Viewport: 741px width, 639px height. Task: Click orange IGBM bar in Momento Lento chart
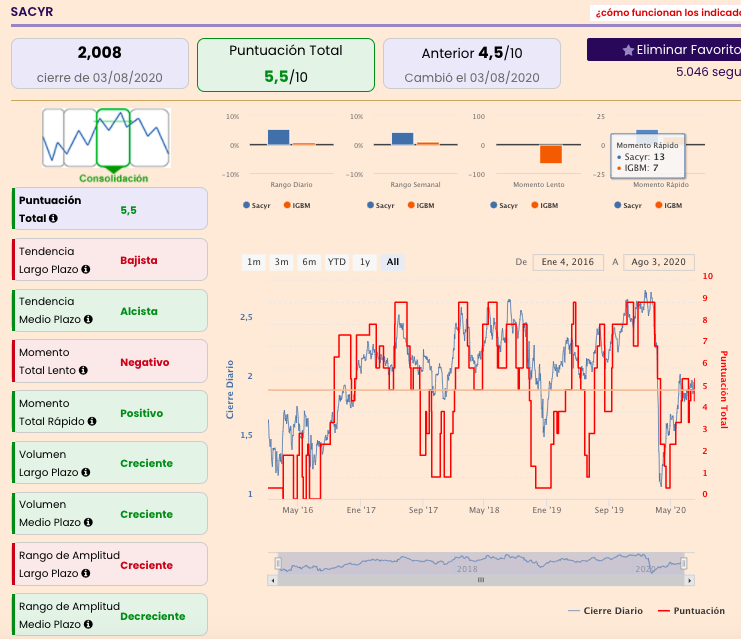[x=551, y=154]
